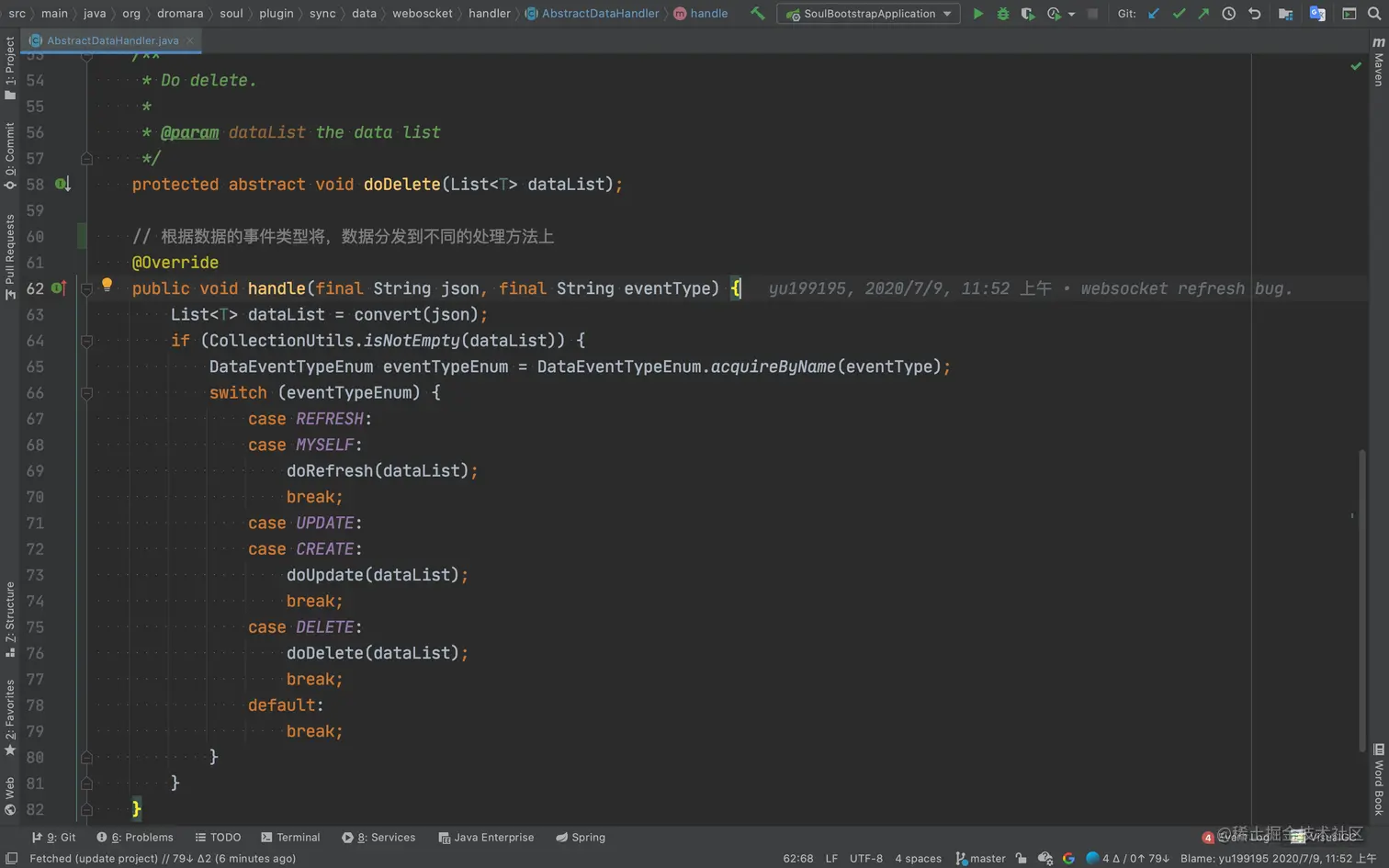Collapse the switch block fold at line 66
Image resolution: width=1389 pixels, height=868 pixels.
pyautogui.click(x=86, y=393)
